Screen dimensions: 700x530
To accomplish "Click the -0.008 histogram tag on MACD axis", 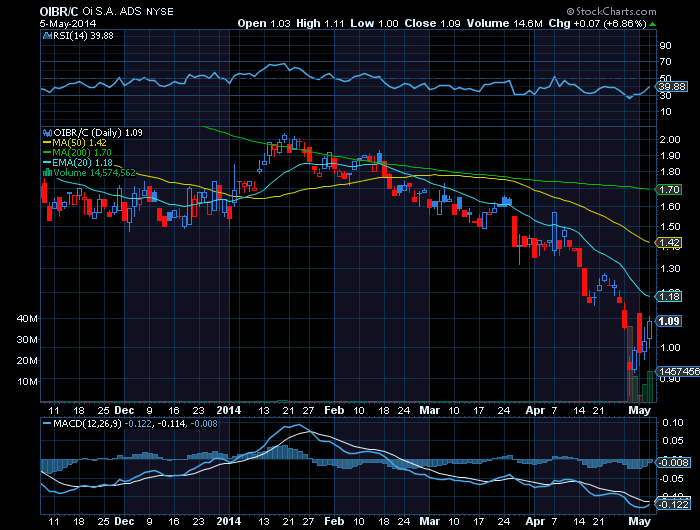I will (x=674, y=463).
